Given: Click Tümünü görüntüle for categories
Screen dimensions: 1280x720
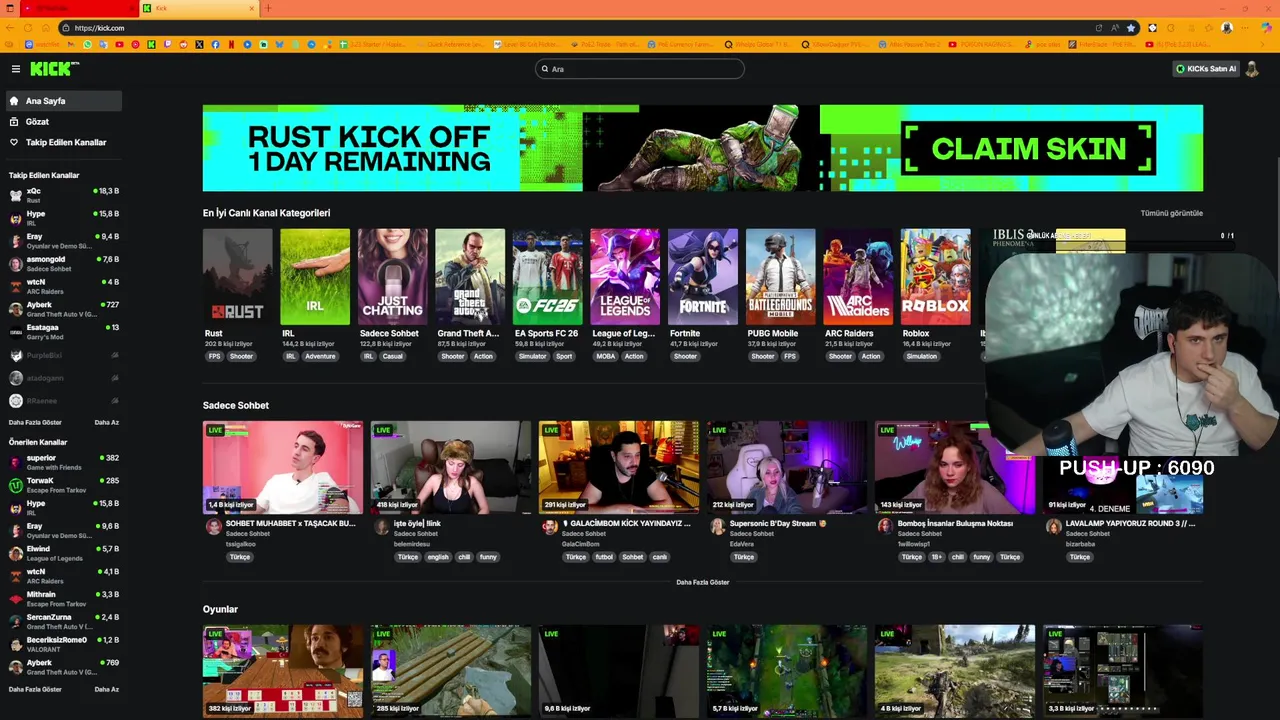Looking at the screenshot, I should click(x=1171, y=213).
